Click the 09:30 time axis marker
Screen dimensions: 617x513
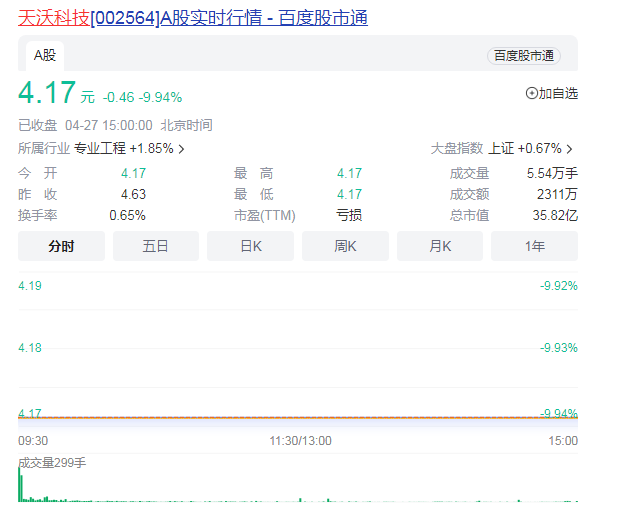(x=33, y=440)
